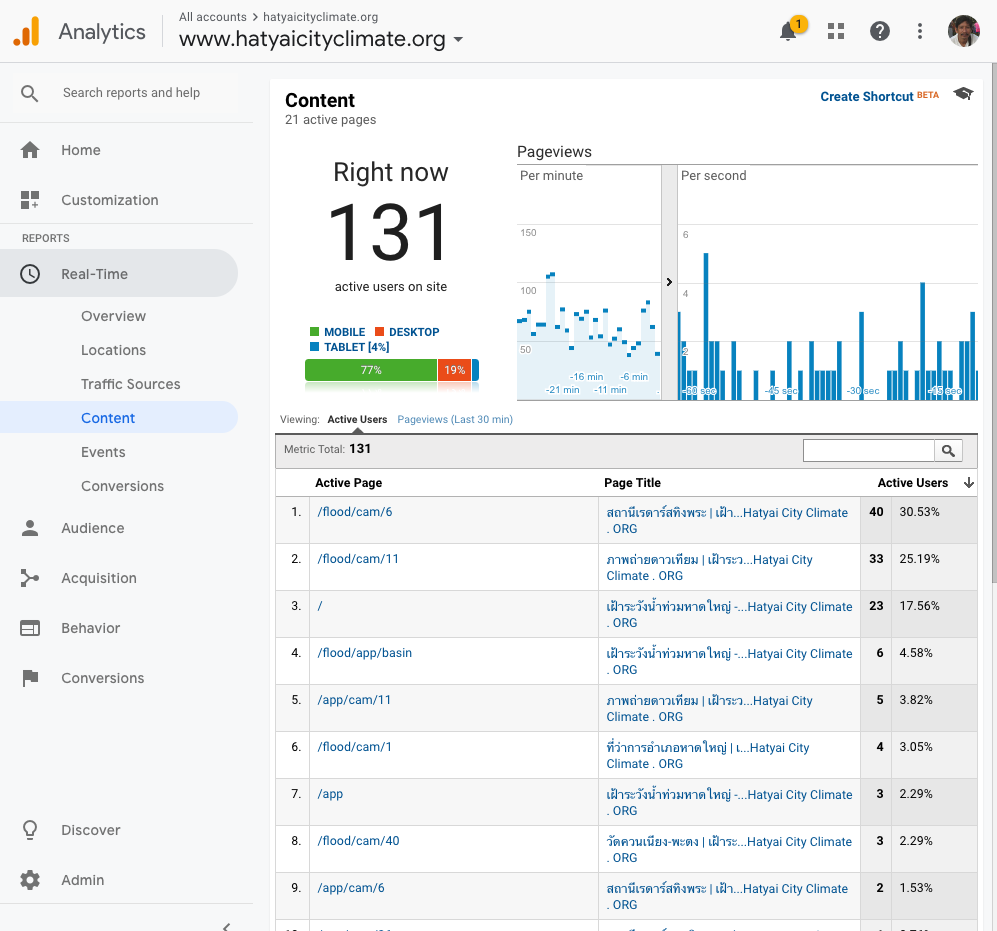Screen dimensions: 997x931
Task: Click All accounts breadcrumb link
Action: (212, 17)
